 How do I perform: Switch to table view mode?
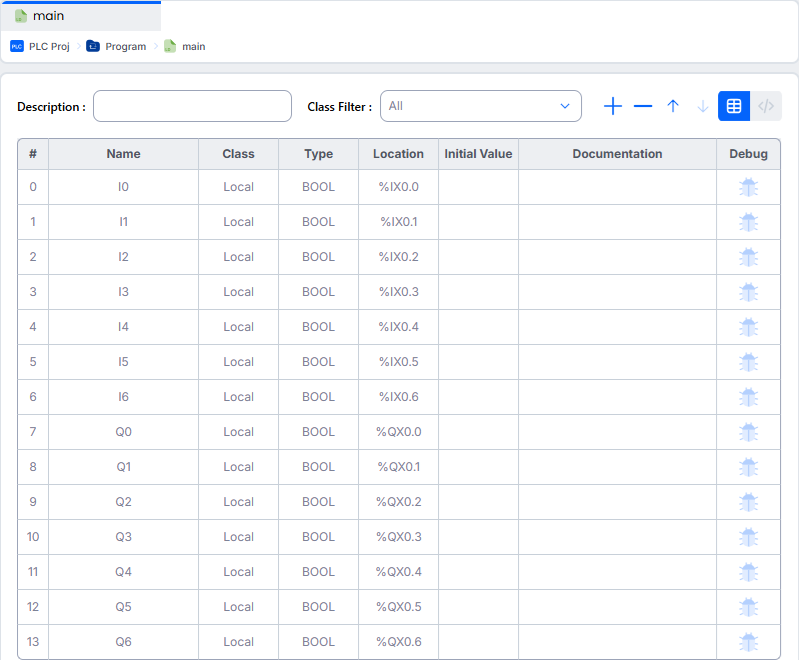(x=734, y=106)
